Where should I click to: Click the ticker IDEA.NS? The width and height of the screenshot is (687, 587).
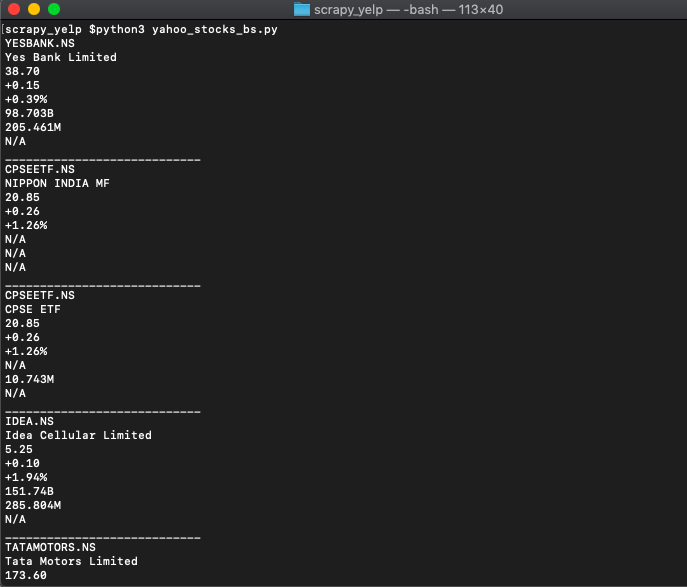29,421
